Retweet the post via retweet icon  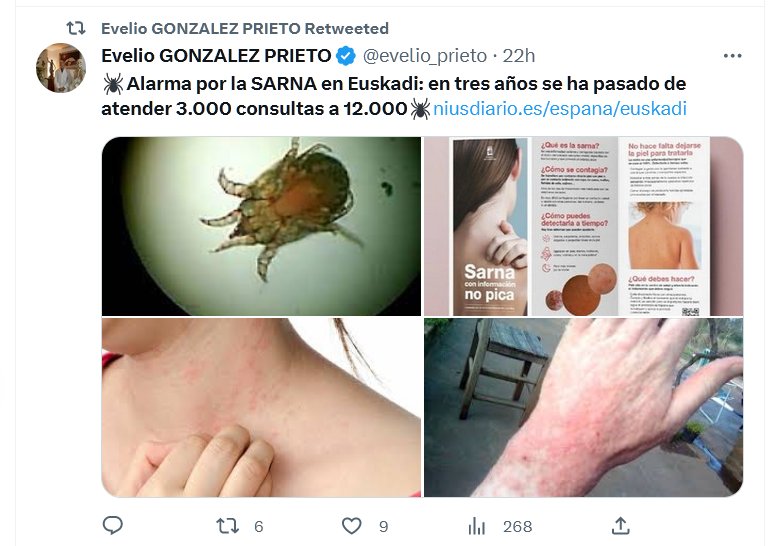point(227,526)
